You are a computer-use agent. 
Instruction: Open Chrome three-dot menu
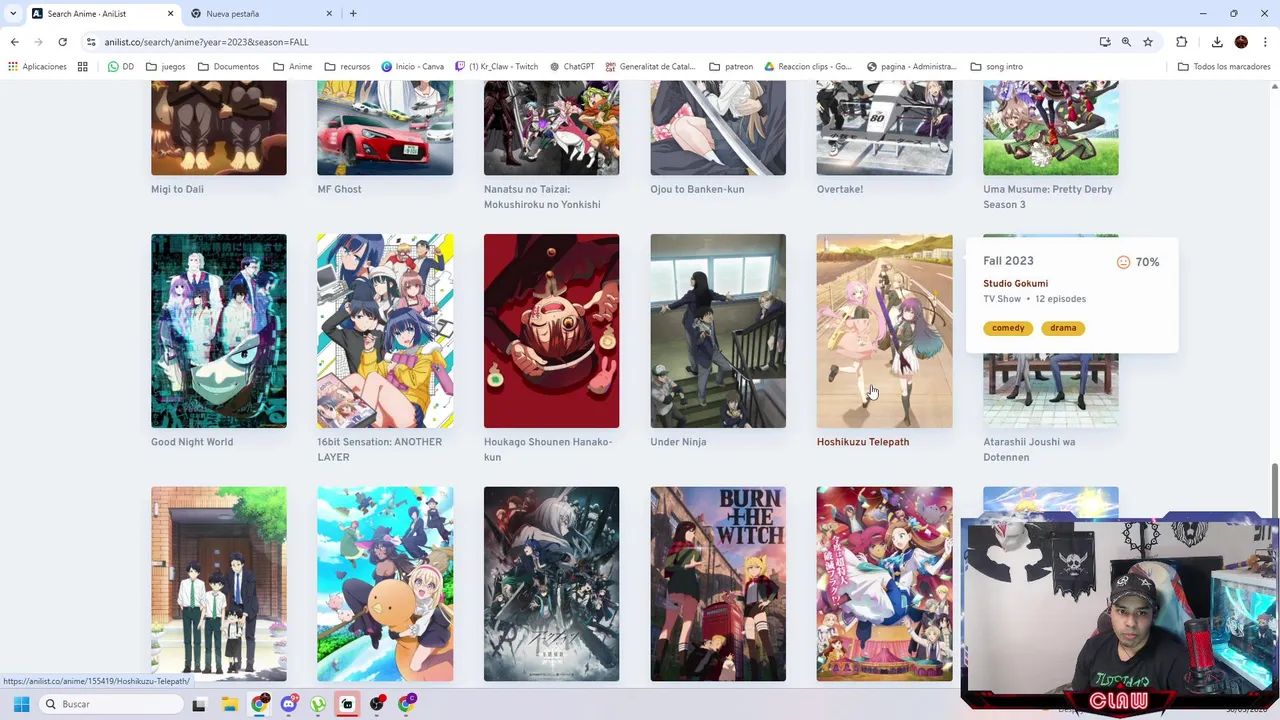pos(1266,42)
